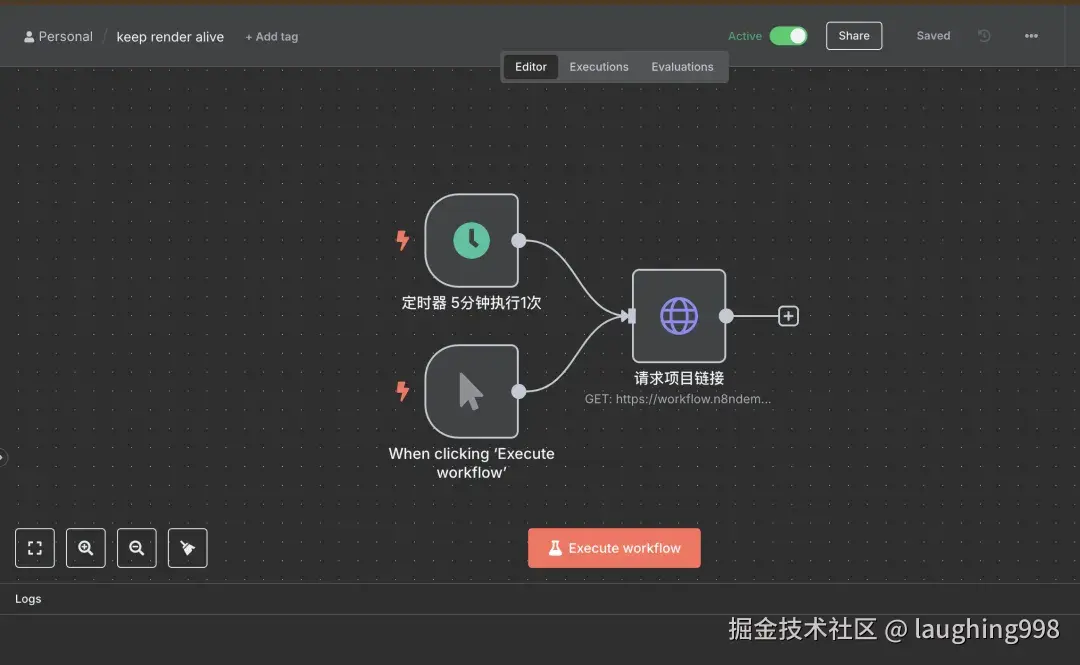
Task: Open the workflow version history icon
Action: [x=984, y=35]
